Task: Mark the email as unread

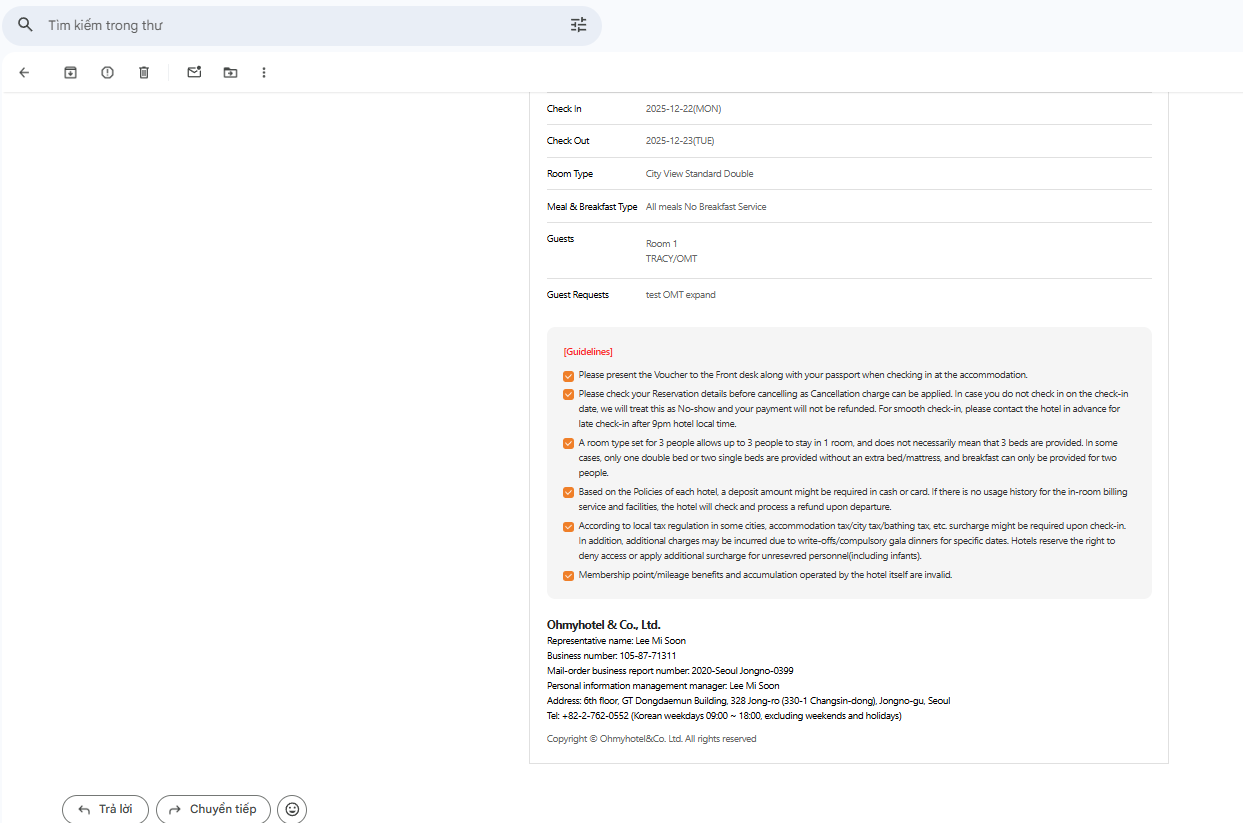Action: 195,72
